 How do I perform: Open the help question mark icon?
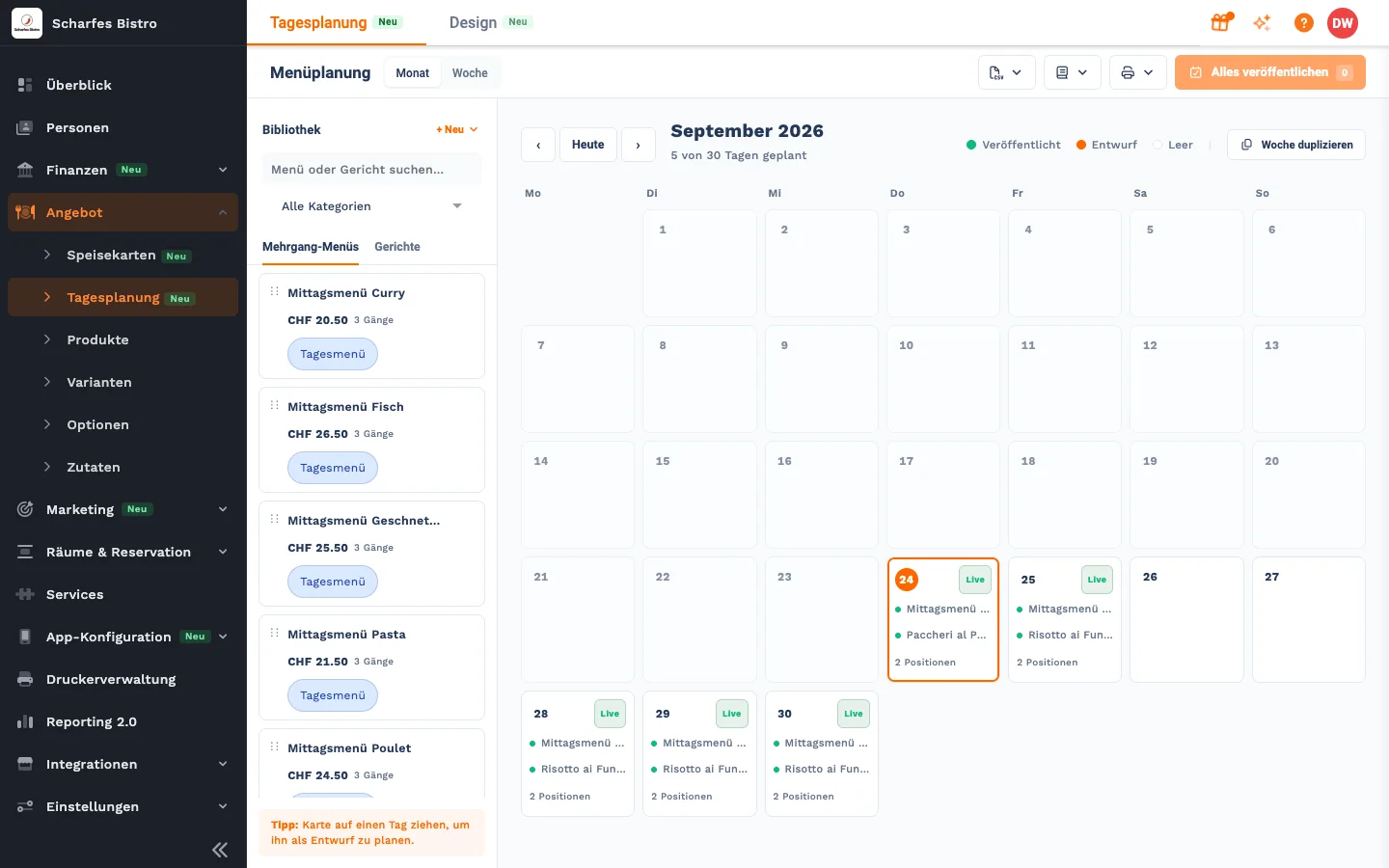(x=1303, y=23)
